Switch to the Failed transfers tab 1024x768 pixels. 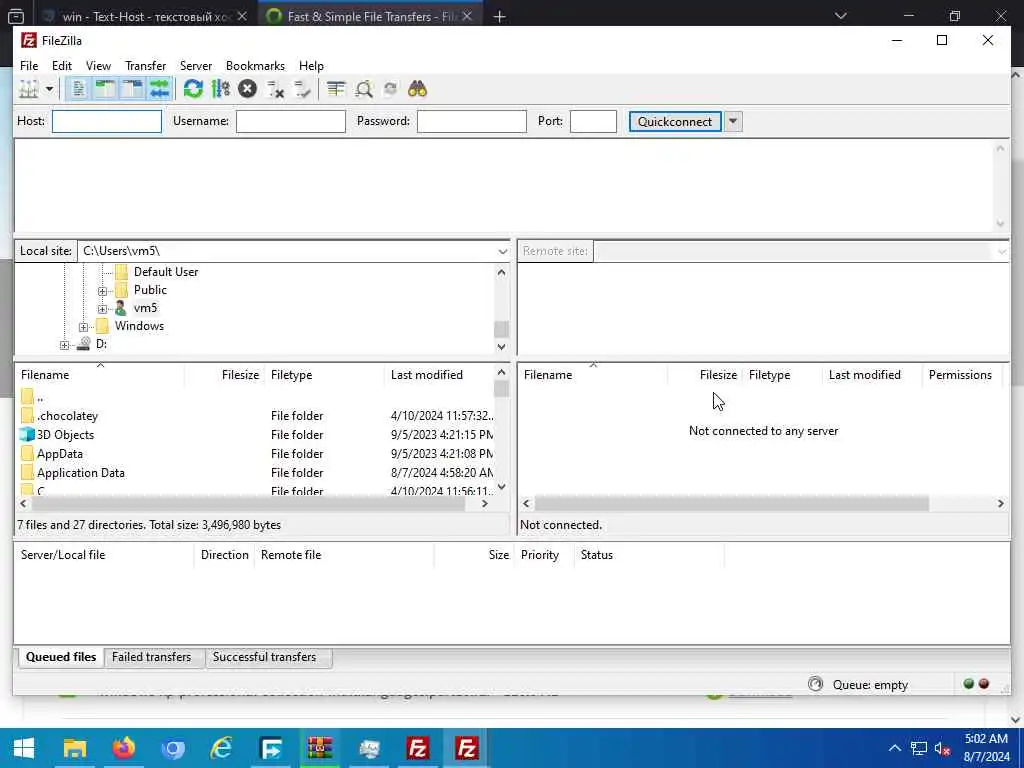coord(152,657)
